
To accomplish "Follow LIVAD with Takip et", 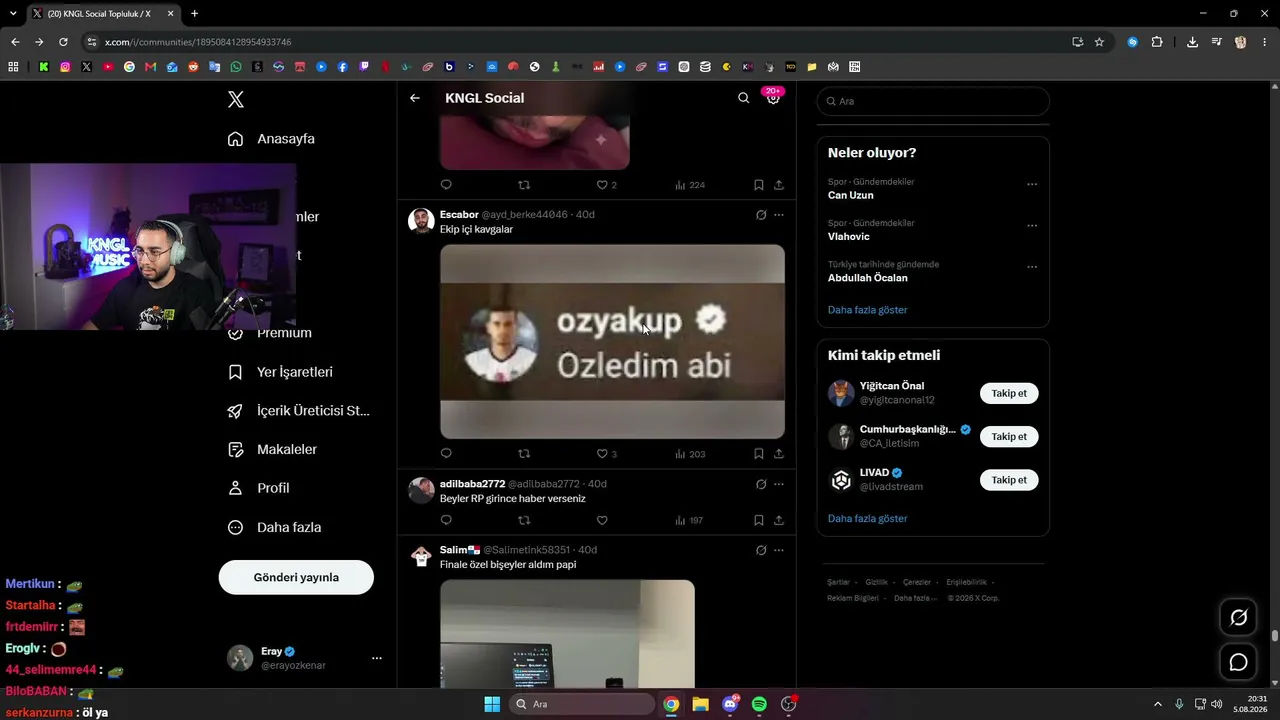I will [x=1009, y=480].
